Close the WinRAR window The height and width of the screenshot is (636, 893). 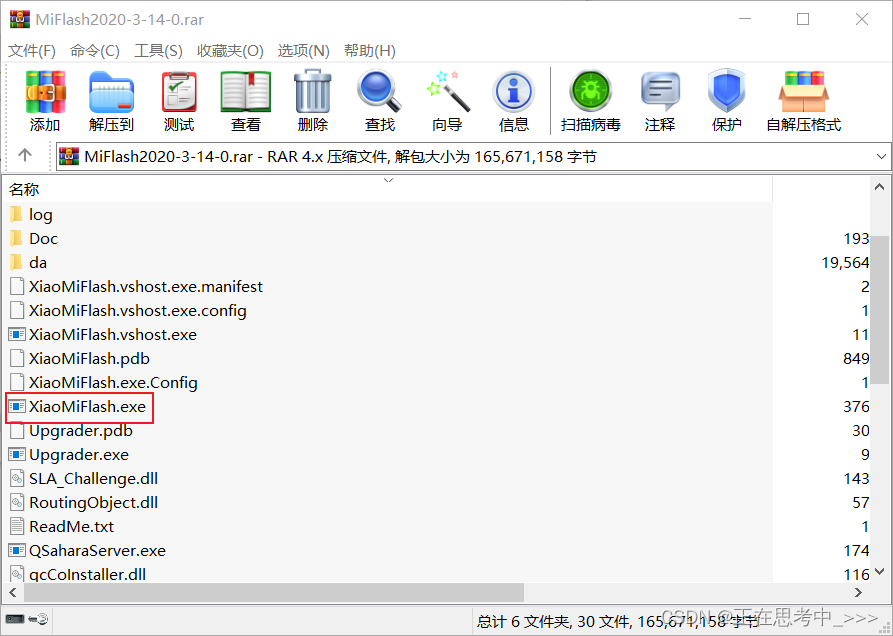[862, 19]
